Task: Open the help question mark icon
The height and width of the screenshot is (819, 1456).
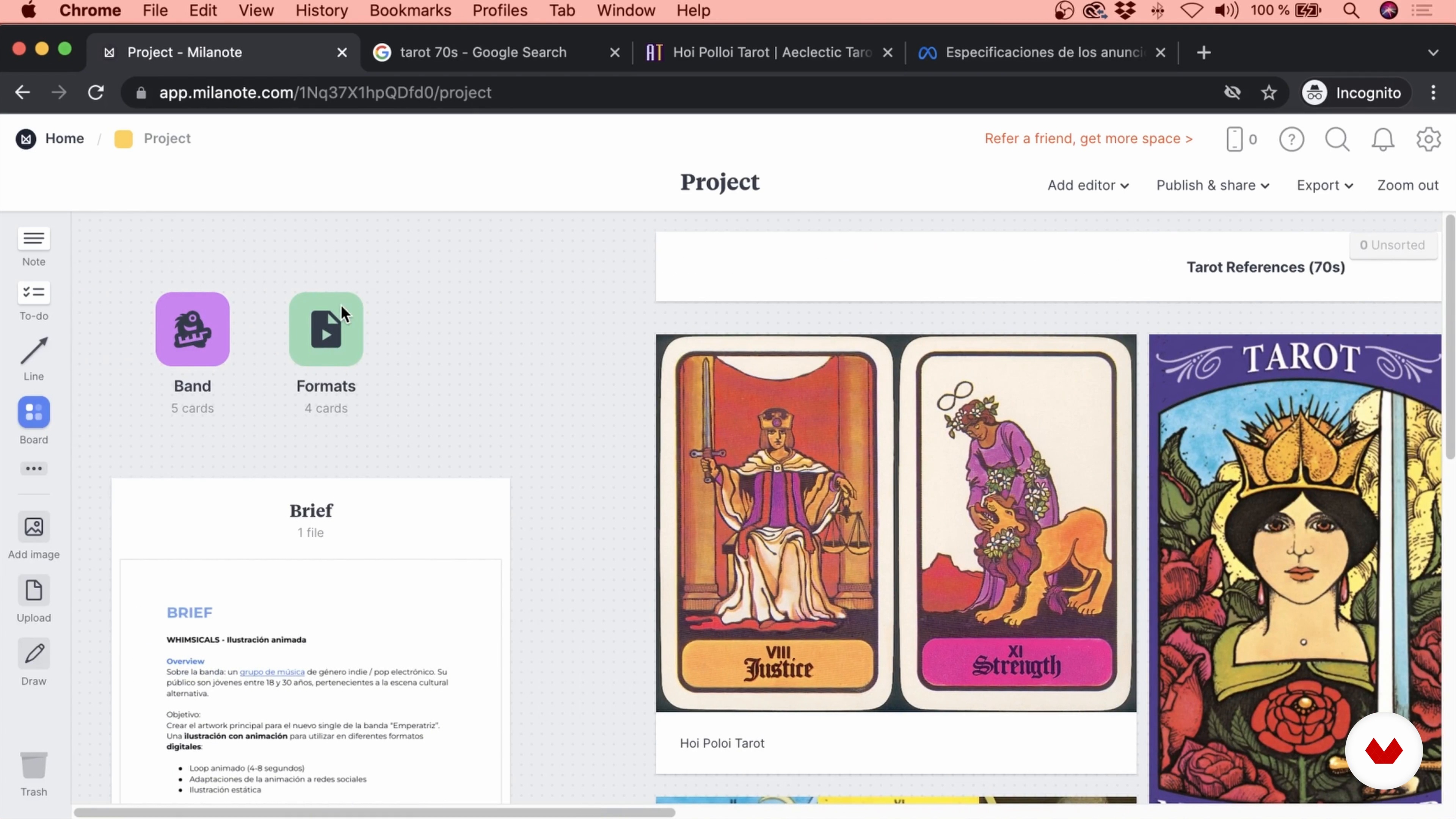Action: click(x=1291, y=139)
